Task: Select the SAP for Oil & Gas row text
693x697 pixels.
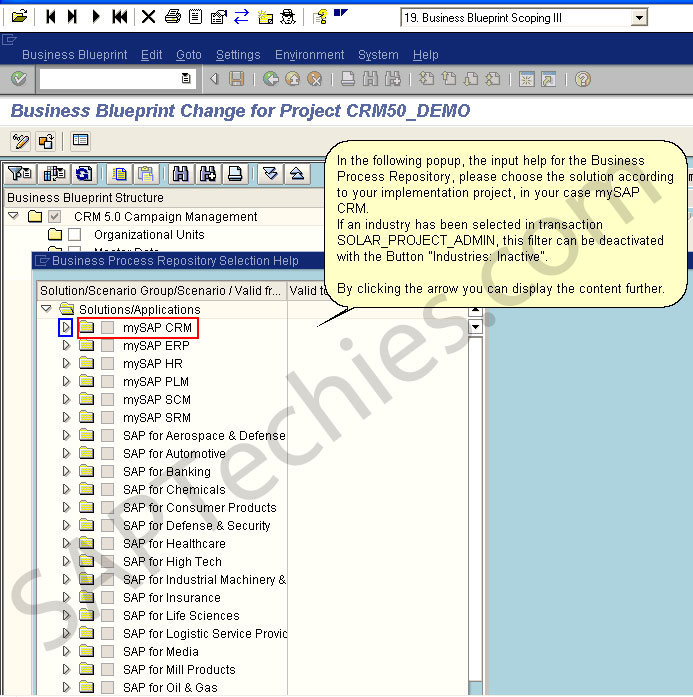Action: pyautogui.click(x=170, y=688)
